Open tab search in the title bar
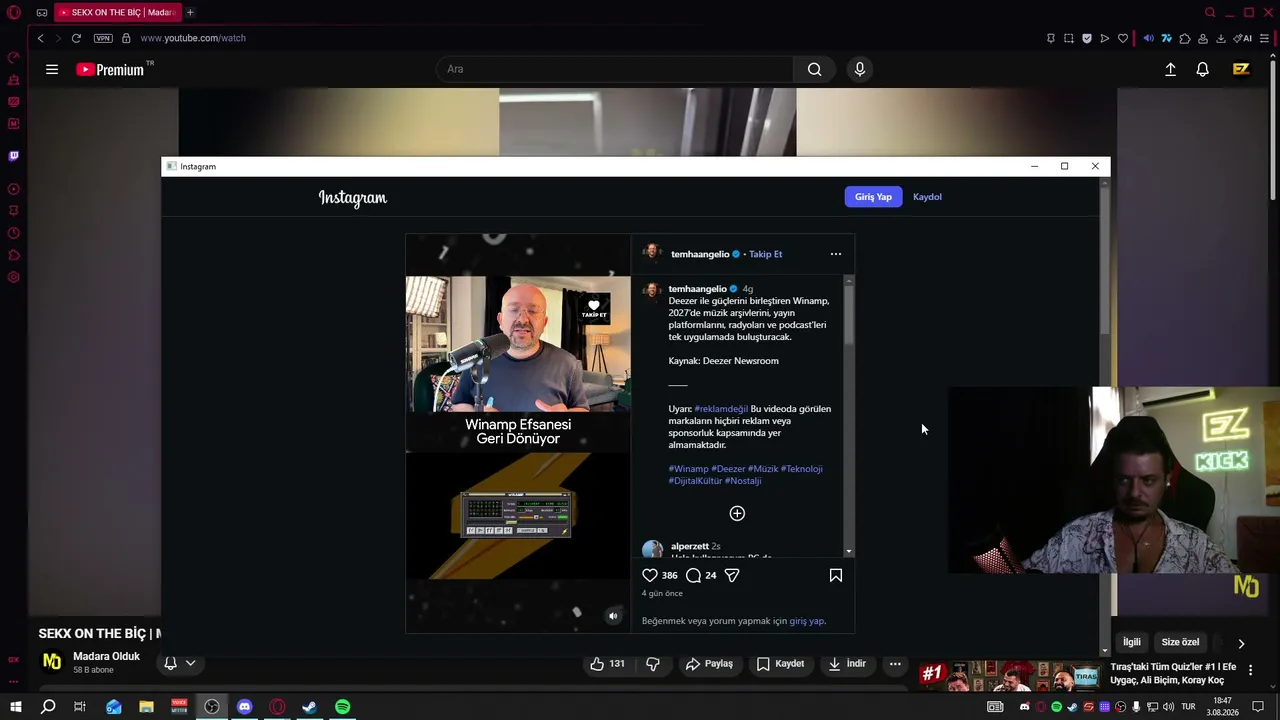 1210,13
